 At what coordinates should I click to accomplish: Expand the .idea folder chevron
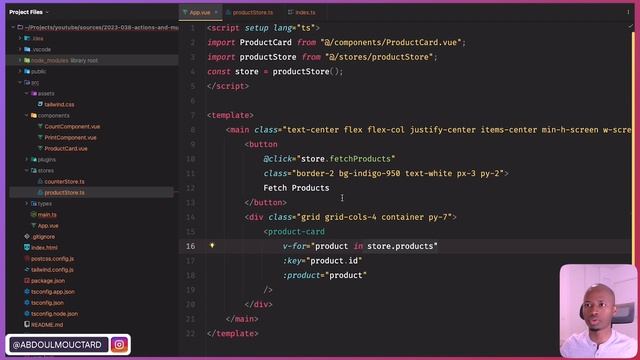(x=20, y=38)
